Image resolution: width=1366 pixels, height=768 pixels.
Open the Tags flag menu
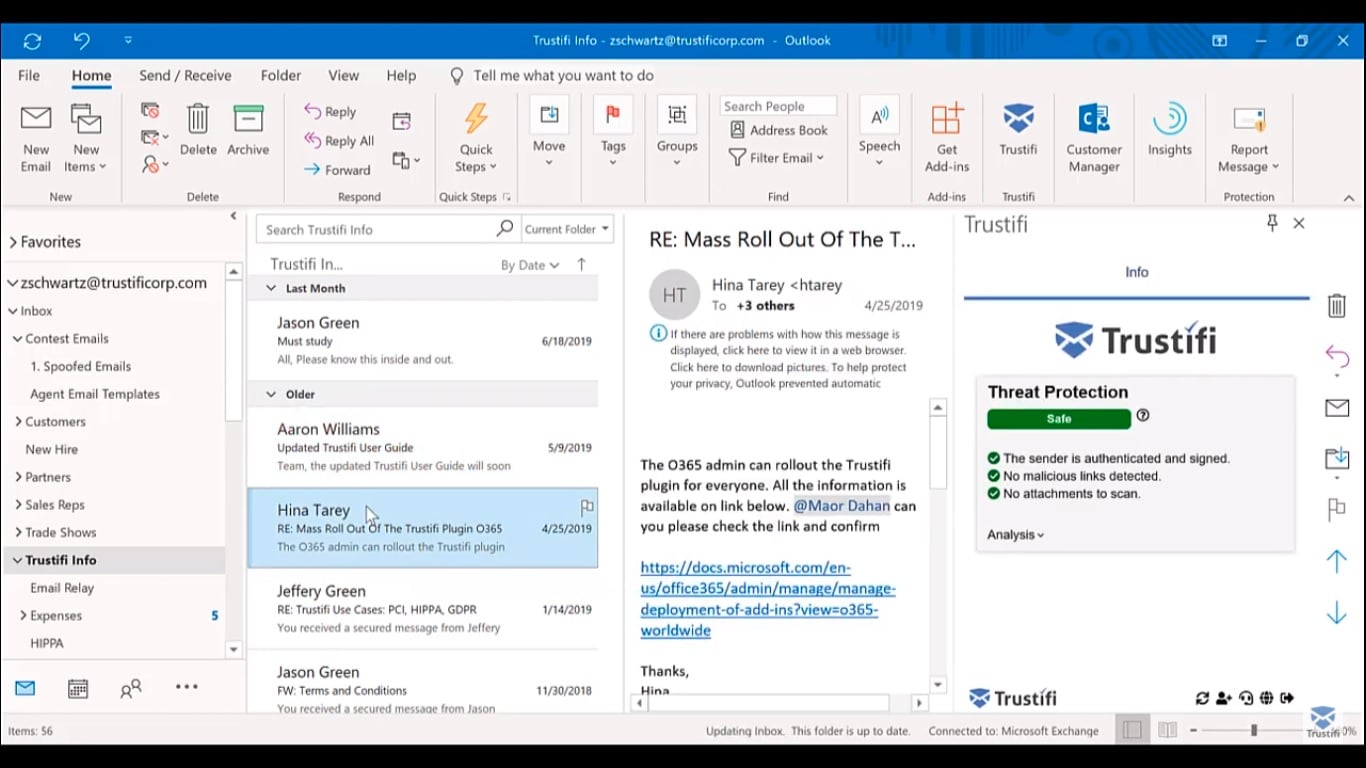613,132
